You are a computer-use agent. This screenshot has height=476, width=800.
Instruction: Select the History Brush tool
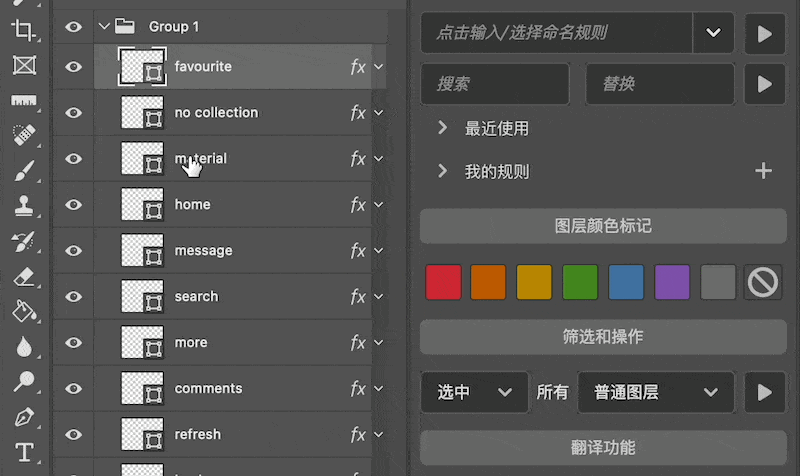point(23,241)
